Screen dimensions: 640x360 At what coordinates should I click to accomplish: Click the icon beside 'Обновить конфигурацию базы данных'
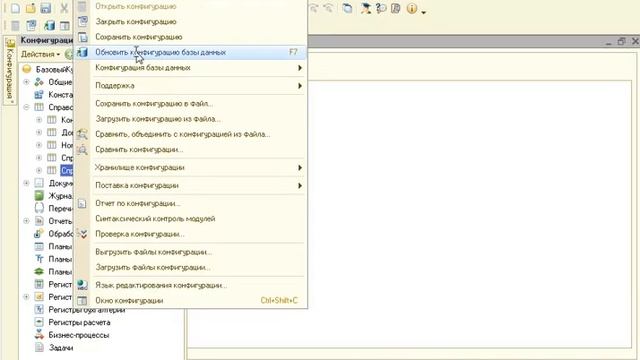tap(82, 52)
